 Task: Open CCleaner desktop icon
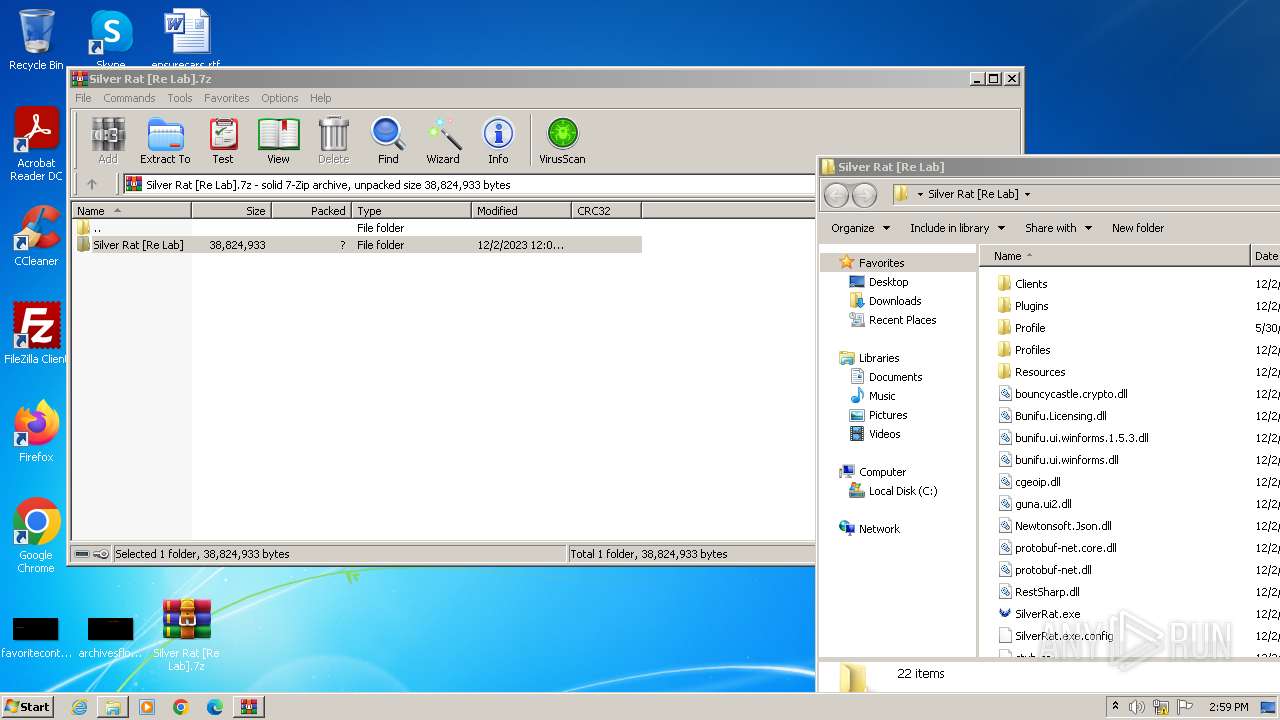point(36,237)
